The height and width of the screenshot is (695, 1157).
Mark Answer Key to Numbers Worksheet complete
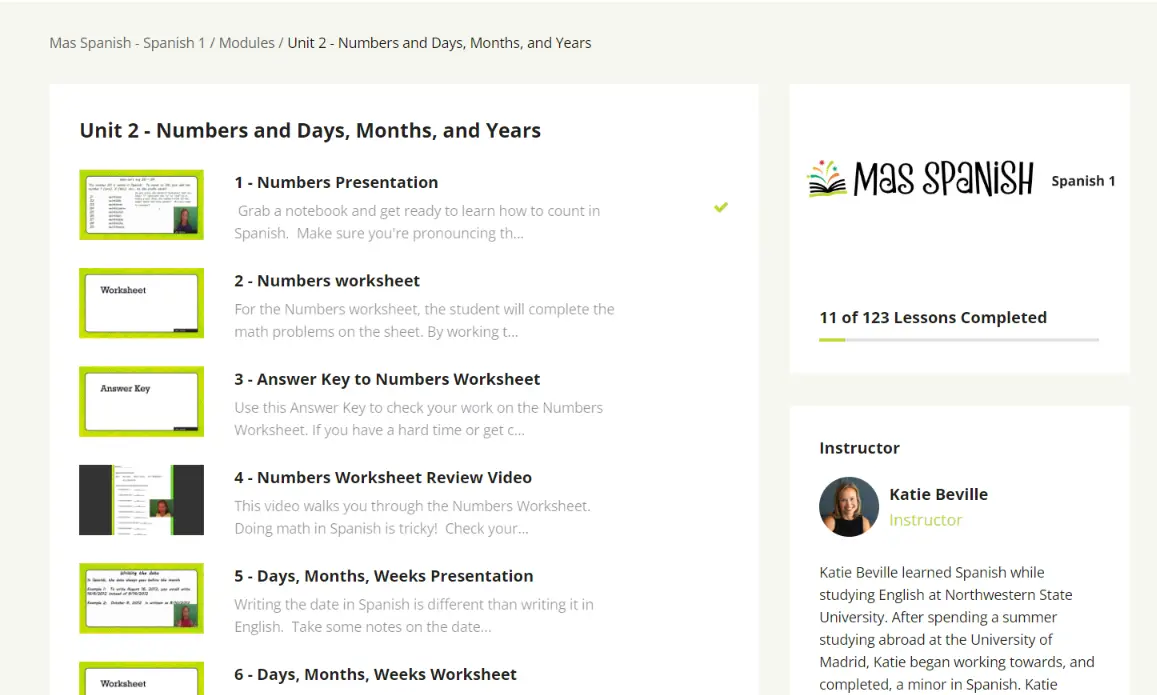(720, 404)
